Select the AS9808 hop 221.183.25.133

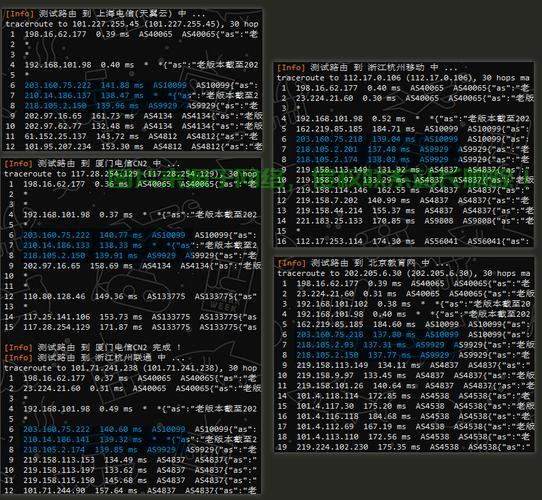coord(329,221)
